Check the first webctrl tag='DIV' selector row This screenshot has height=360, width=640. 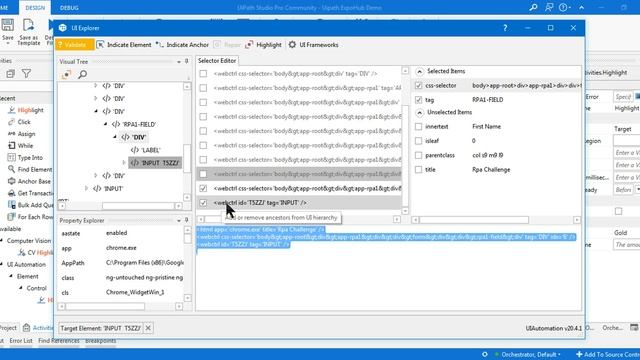(203, 74)
